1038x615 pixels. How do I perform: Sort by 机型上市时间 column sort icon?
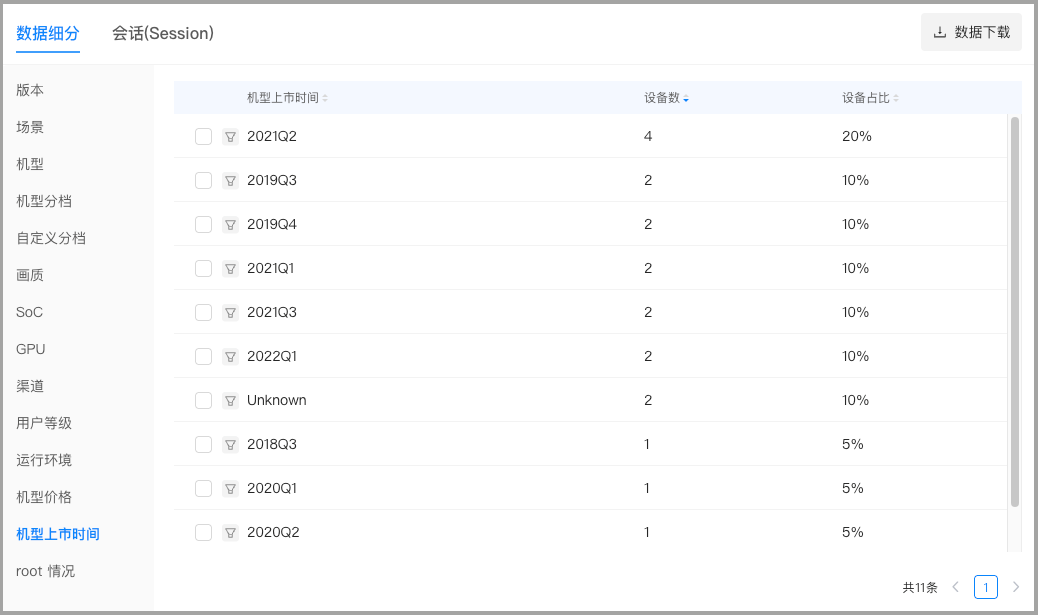tap(325, 98)
